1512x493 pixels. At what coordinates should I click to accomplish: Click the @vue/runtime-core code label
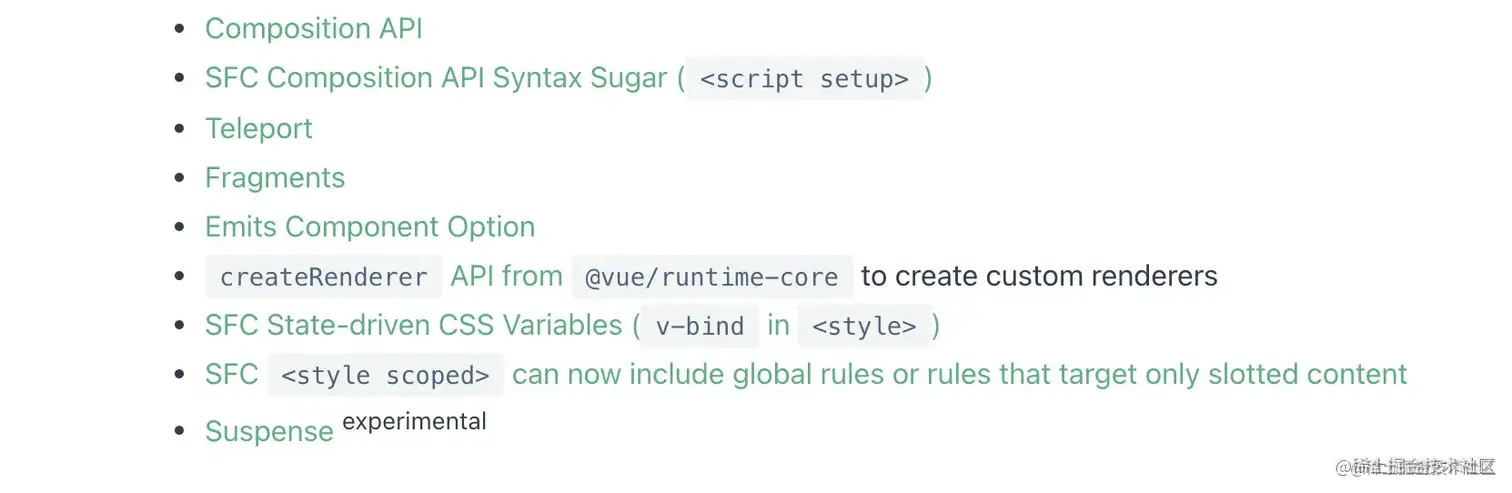[x=712, y=276]
